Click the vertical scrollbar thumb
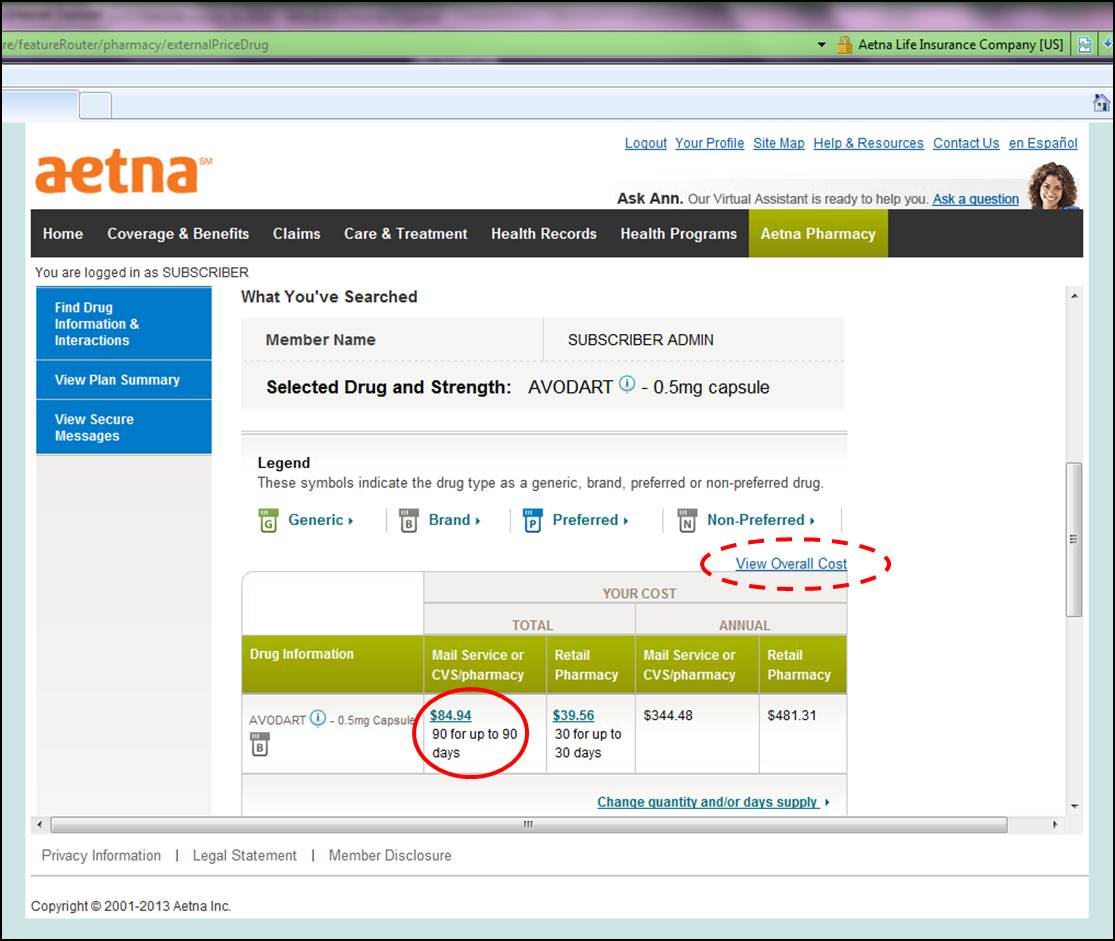This screenshot has height=941, width=1115. coord(1074,539)
